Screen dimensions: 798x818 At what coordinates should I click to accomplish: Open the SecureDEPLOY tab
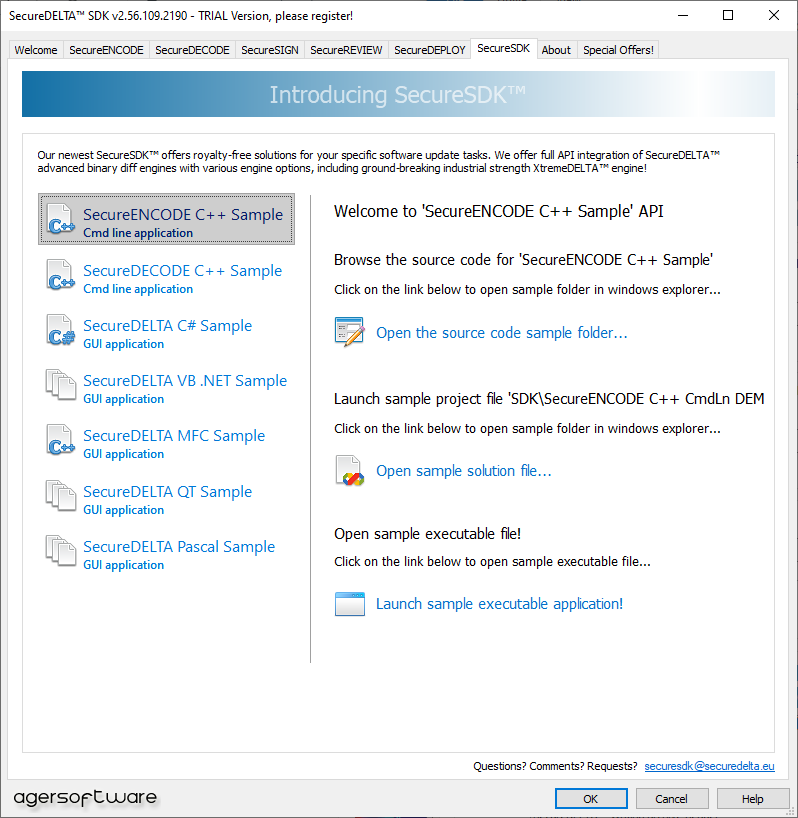coord(429,50)
